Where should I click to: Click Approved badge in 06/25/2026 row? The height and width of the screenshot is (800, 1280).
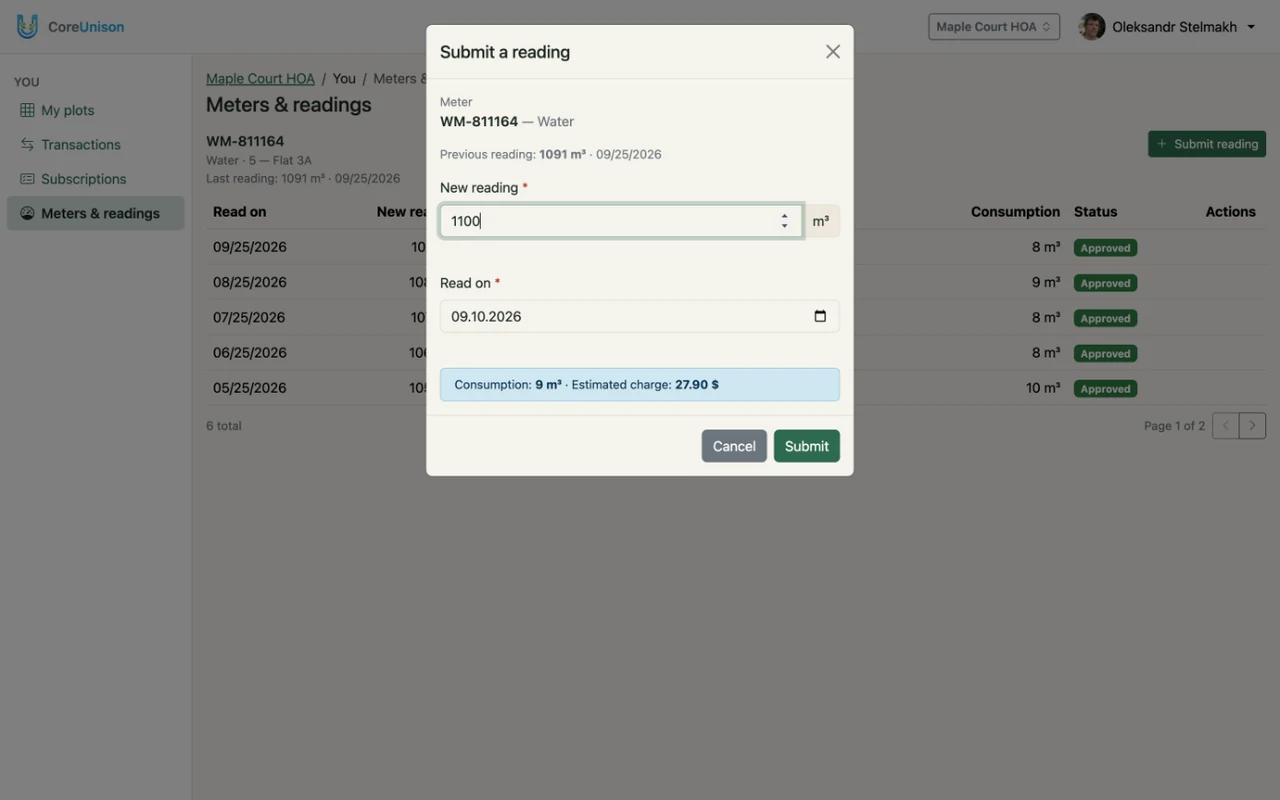(x=1105, y=353)
